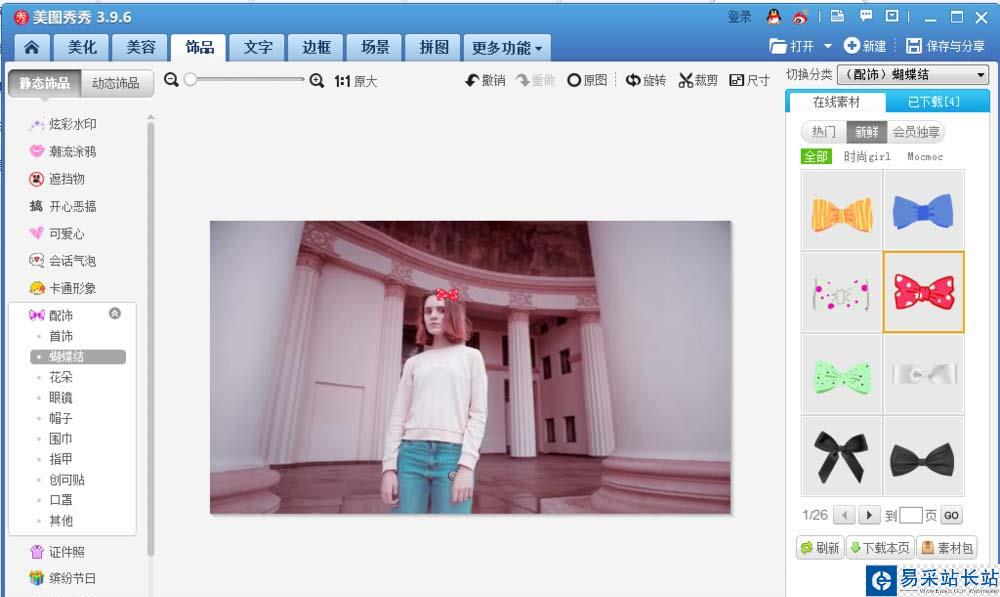Collapse the 配饰 category section
Viewport: 1000px width, 597px height.
[x=115, y=313]
